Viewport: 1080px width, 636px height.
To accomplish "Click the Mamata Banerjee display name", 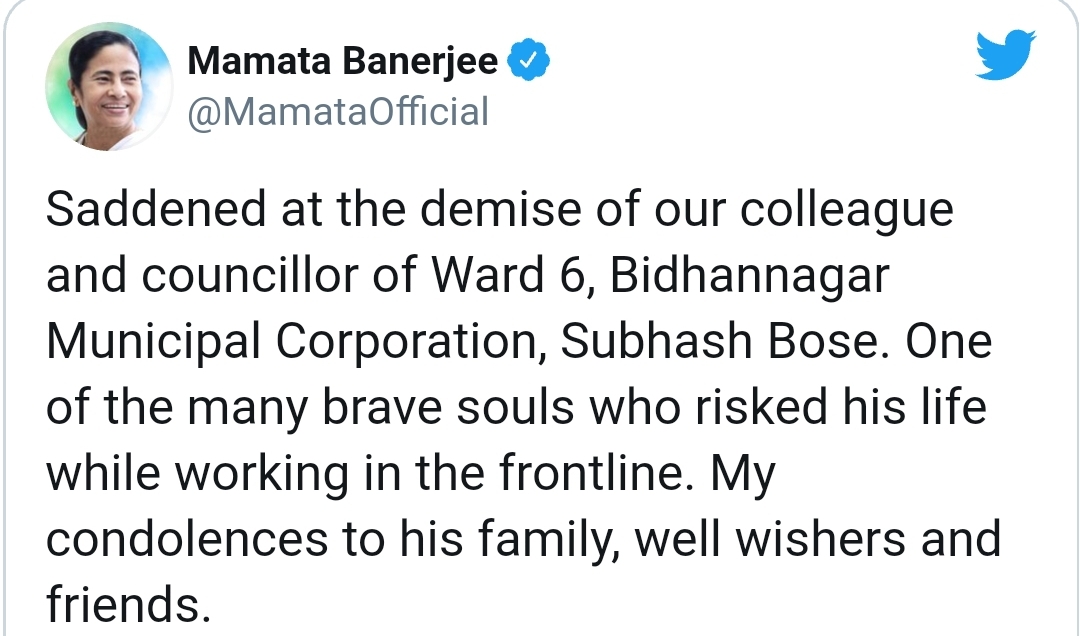I will click(x=342, y=61).
